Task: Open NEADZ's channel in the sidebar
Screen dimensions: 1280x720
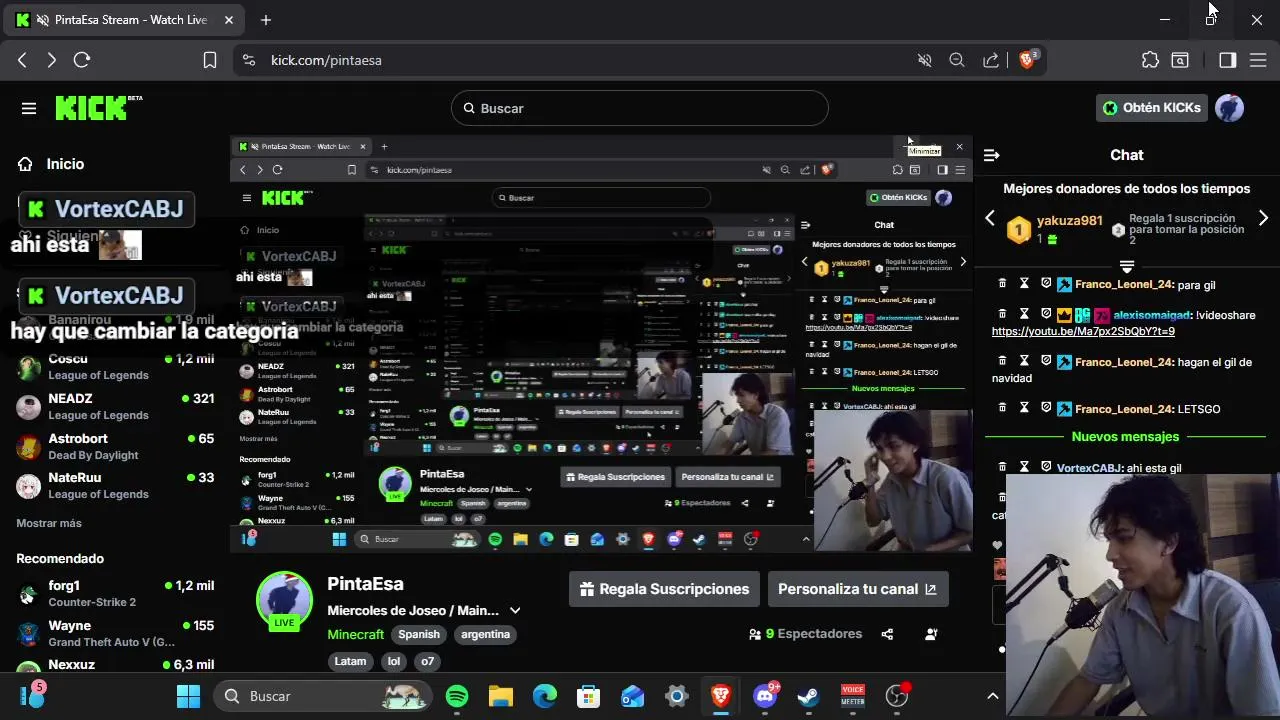Action: [115, 406]
